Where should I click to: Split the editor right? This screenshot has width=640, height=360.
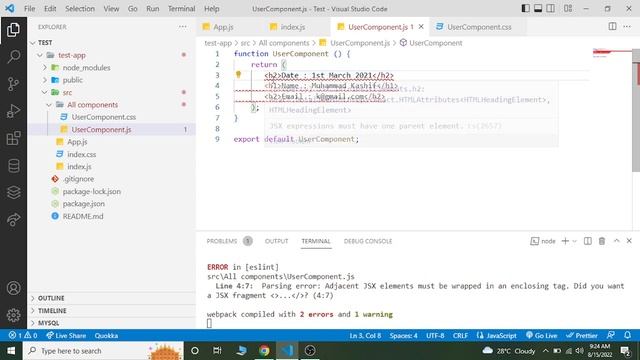point(612,27)
